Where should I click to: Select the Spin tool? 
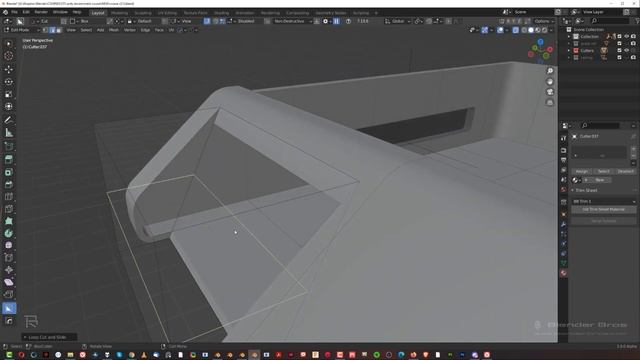(x=9, y=233)
